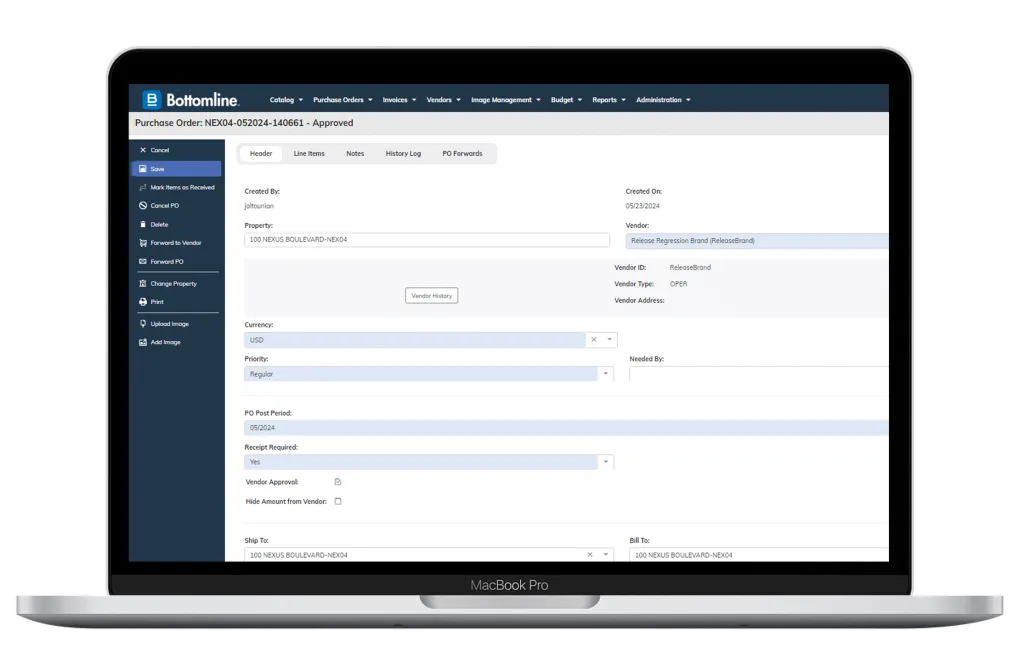
Task: Click the Cancel PO icon
Action: coord(143,206)
